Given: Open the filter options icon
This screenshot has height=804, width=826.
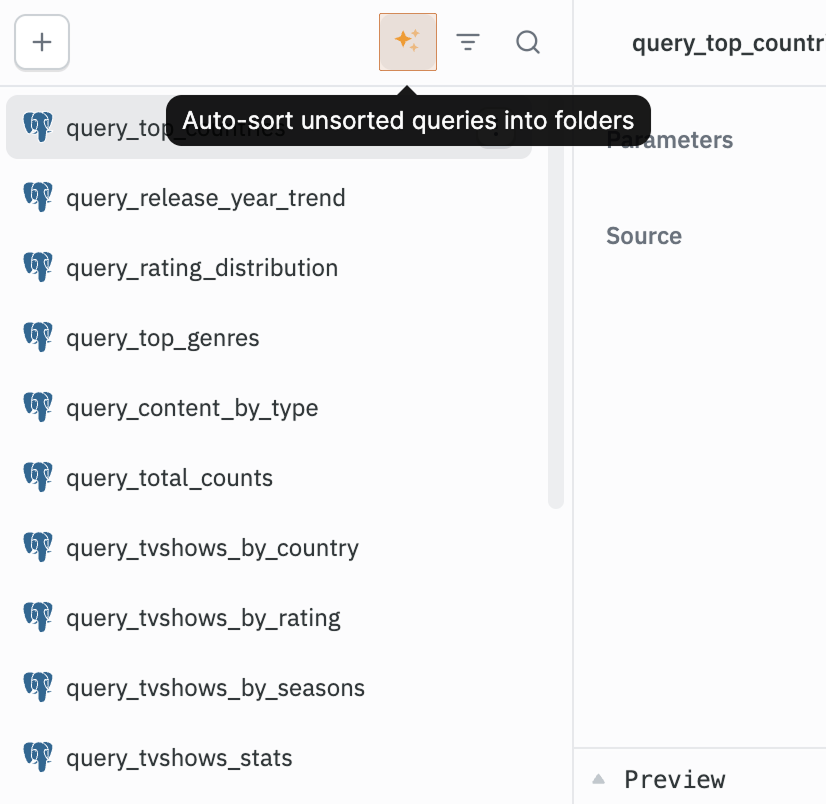Looking at the screenshot, I should click(x=468, y=42).
